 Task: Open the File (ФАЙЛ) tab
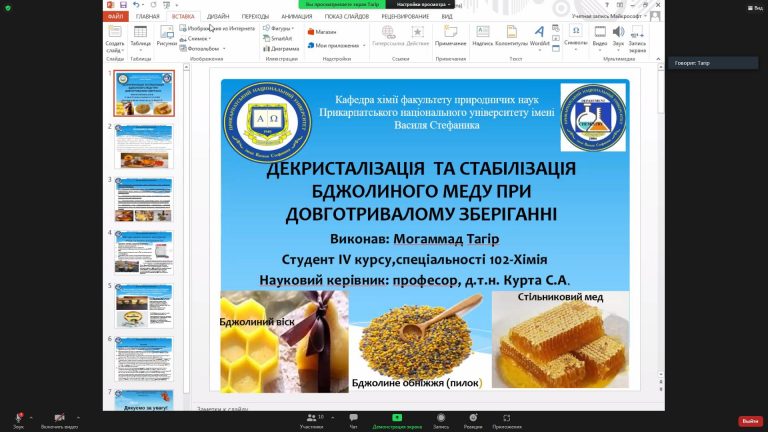point(116,16)
